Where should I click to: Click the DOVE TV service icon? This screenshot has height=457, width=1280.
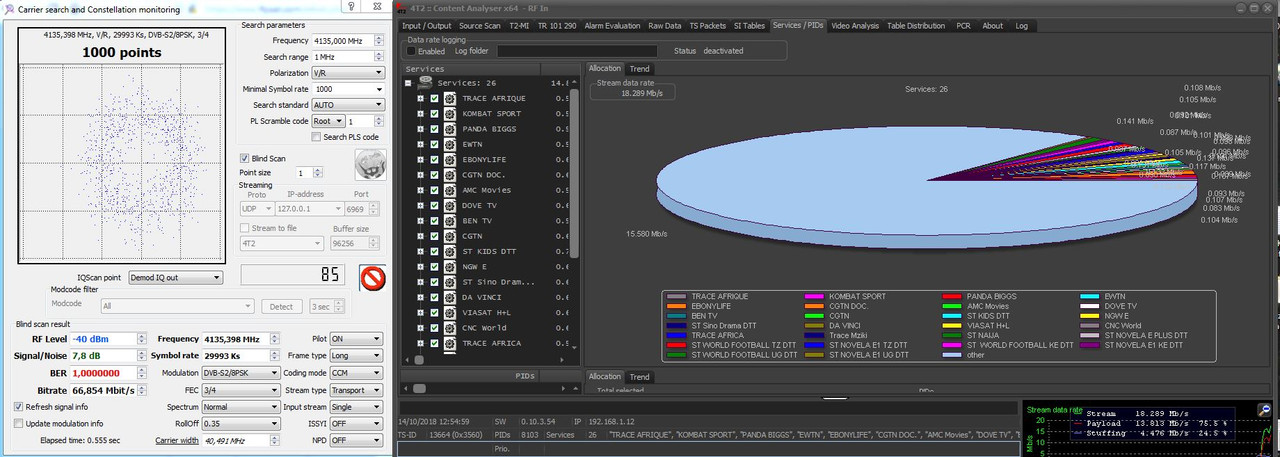coord(450,206)
